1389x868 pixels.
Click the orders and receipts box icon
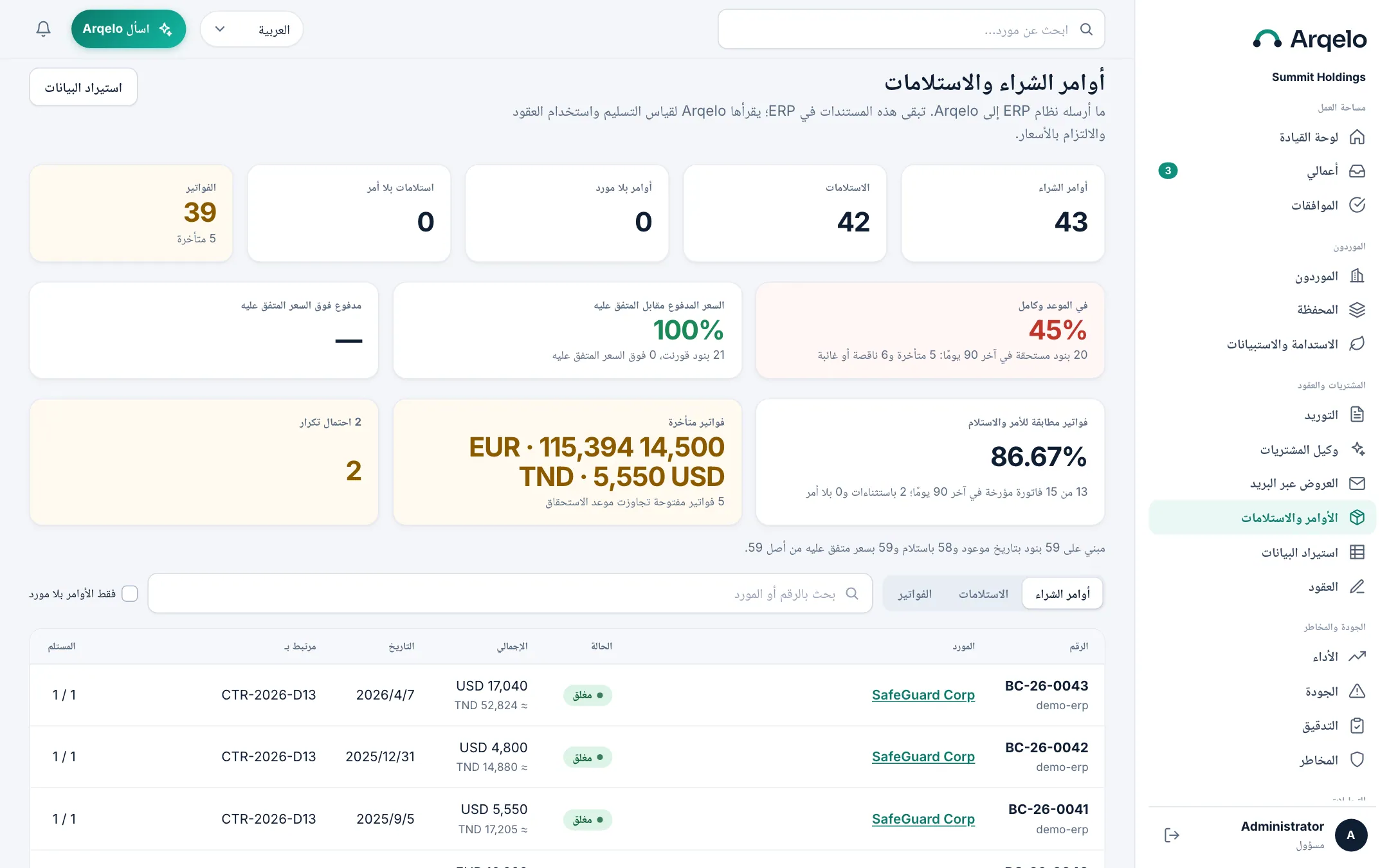(1357, 518)
